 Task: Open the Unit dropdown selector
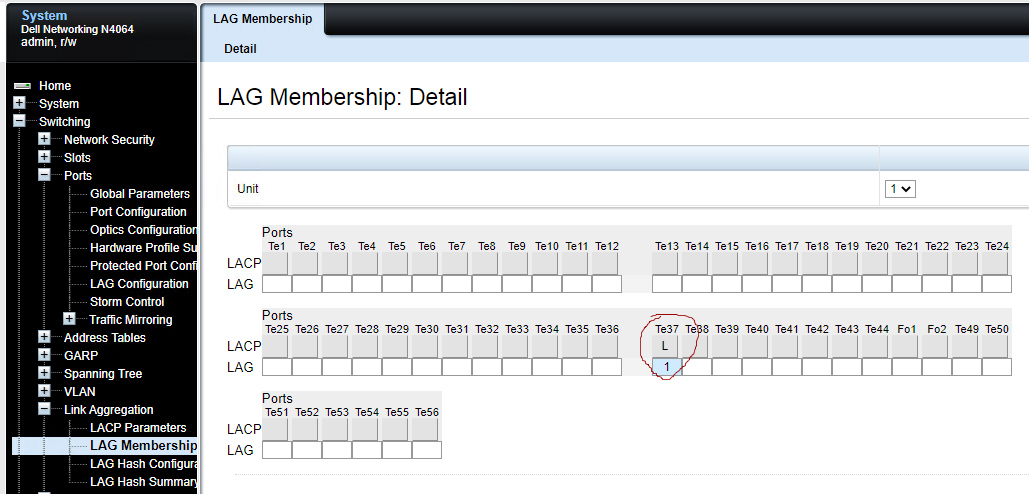[x=900, y=189]
